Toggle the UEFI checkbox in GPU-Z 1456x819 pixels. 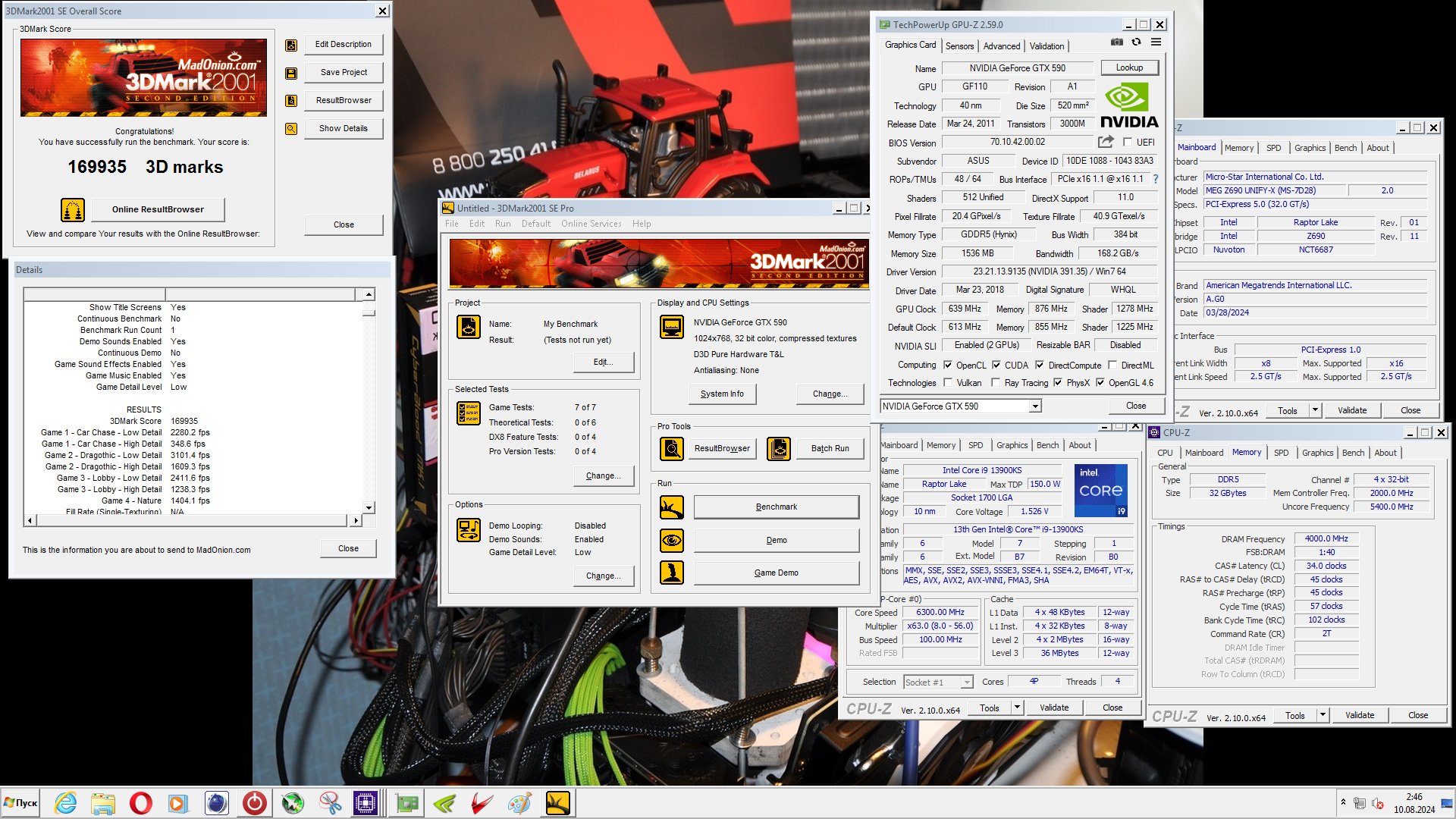tap(1128, 142)
